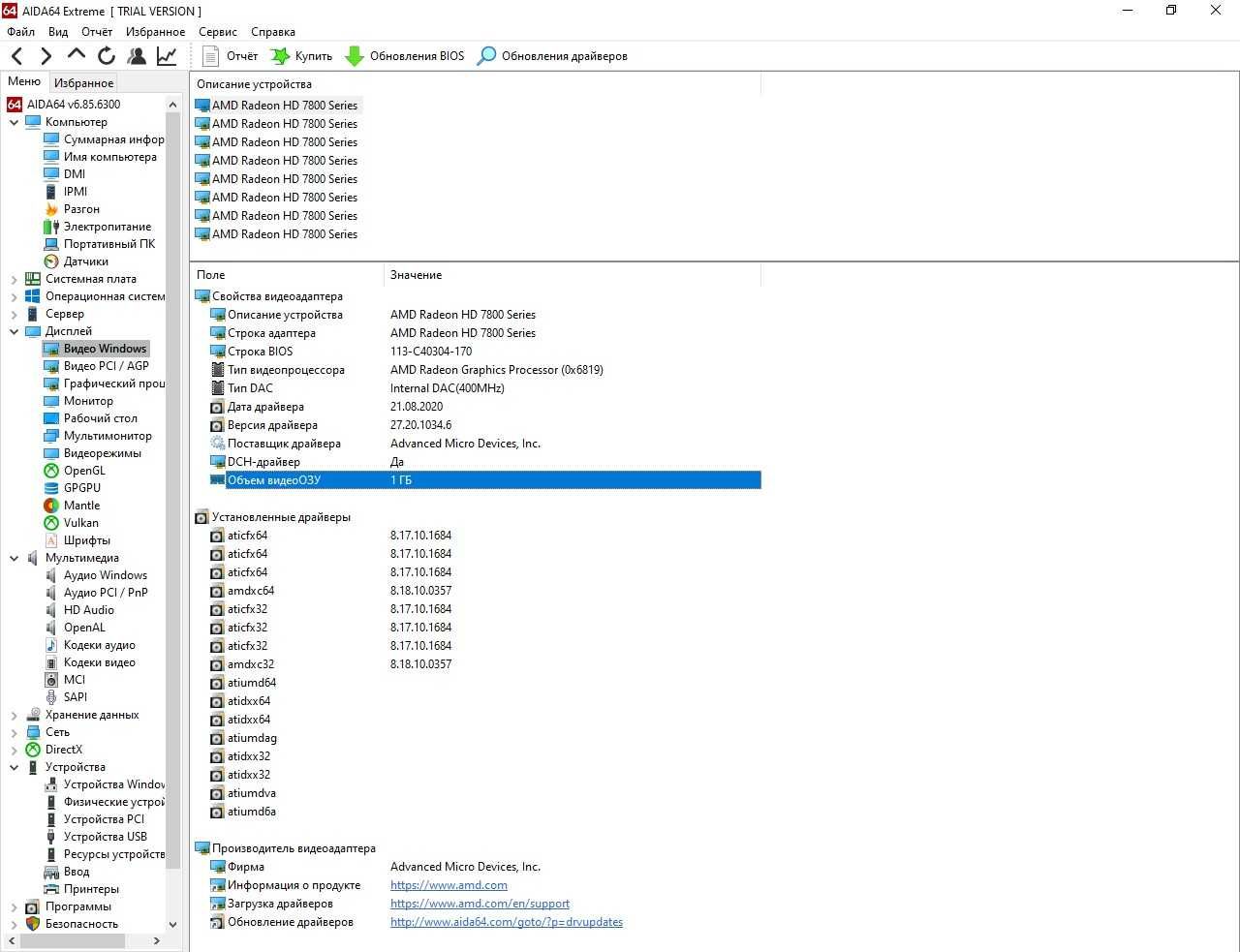1240x952 pixels.
Task: Click the Поле column header
Action: [287, 275]
